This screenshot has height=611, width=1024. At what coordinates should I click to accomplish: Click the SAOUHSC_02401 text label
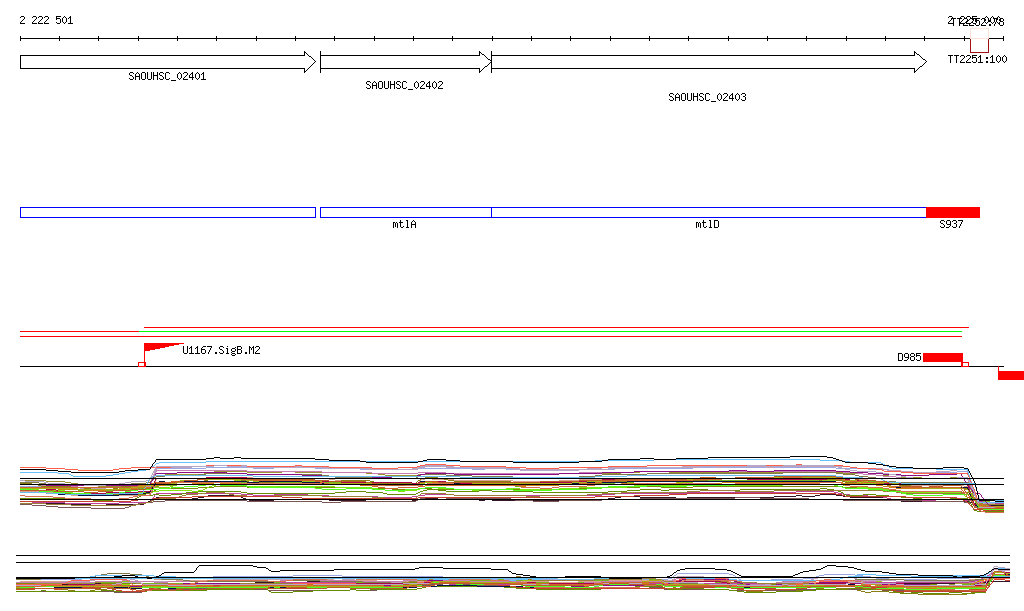click(167, 77)
